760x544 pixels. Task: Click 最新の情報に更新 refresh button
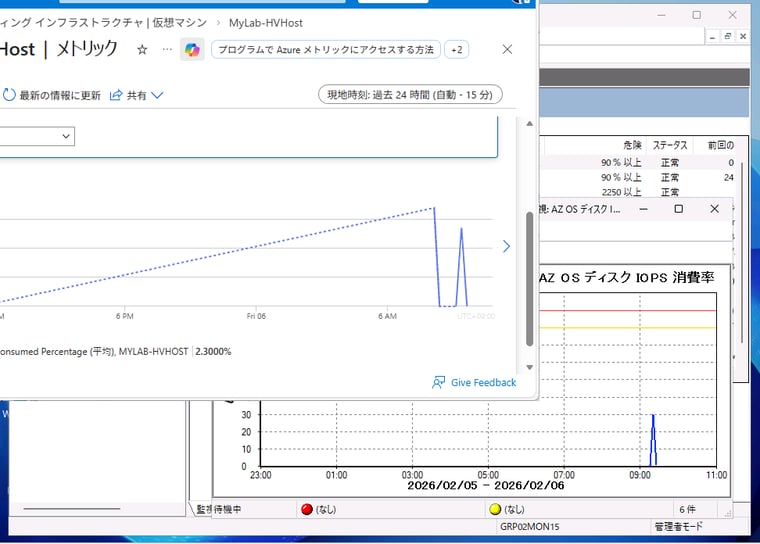click(x=52, y=95)
